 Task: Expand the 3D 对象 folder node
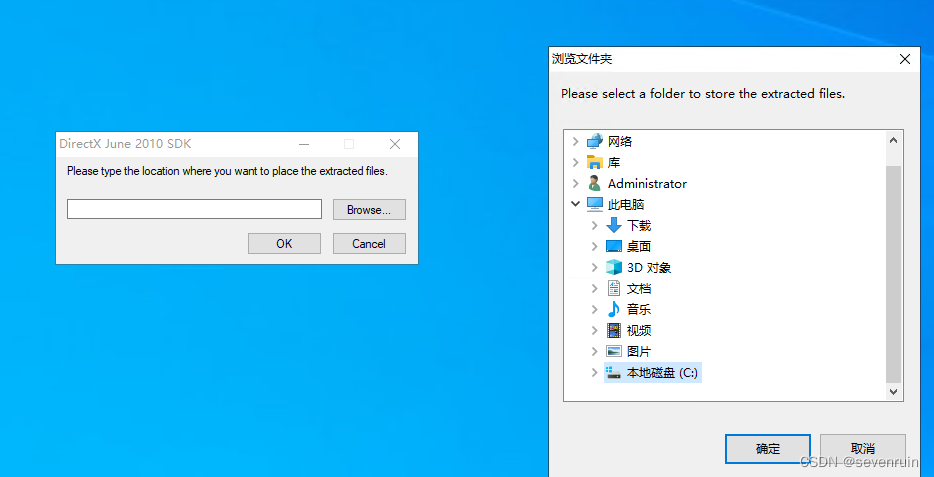click(594, 267)
